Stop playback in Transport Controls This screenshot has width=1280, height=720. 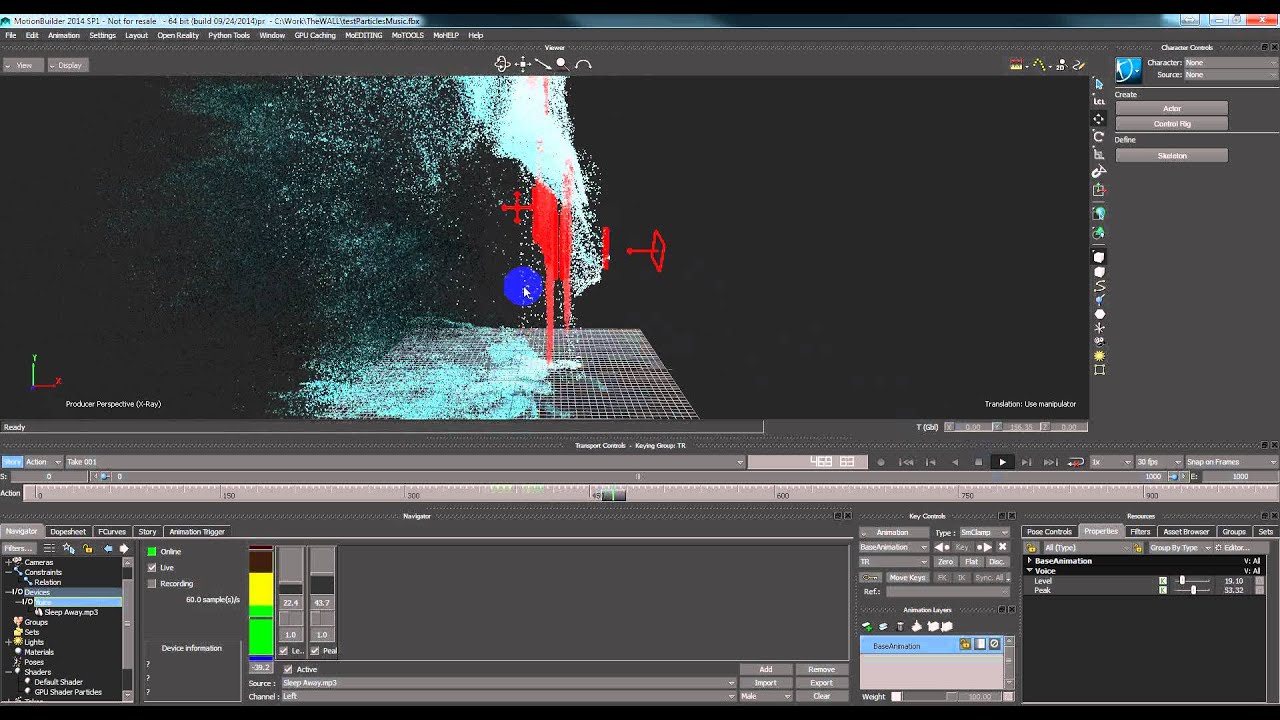978,462
